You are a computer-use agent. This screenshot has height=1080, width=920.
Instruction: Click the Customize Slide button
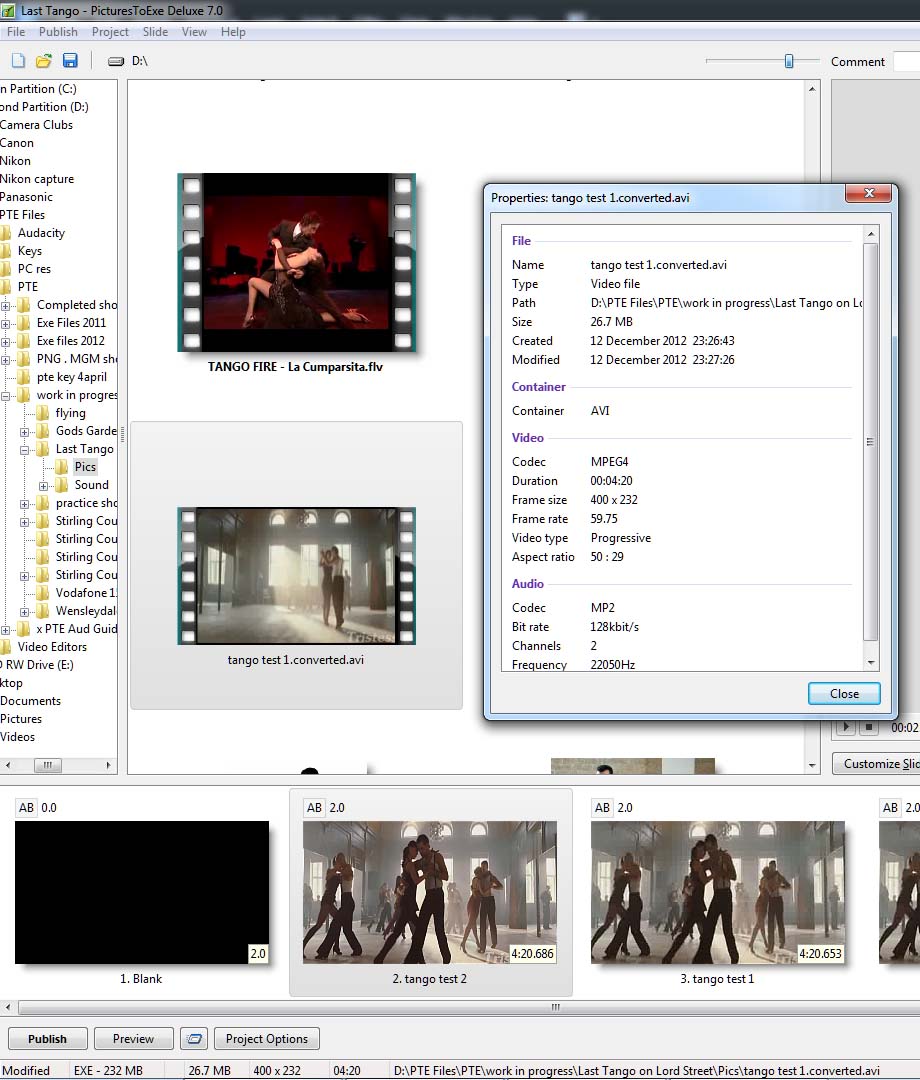coord(877,763)
